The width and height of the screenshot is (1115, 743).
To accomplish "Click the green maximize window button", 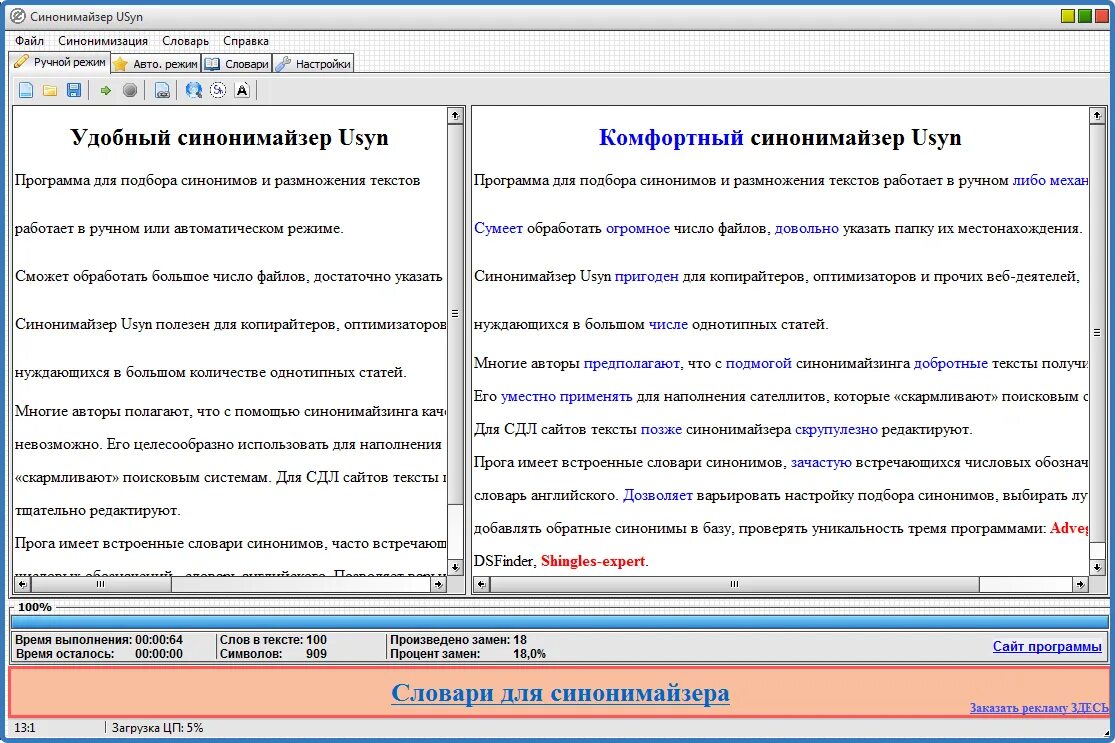I will coord(1084,16).
